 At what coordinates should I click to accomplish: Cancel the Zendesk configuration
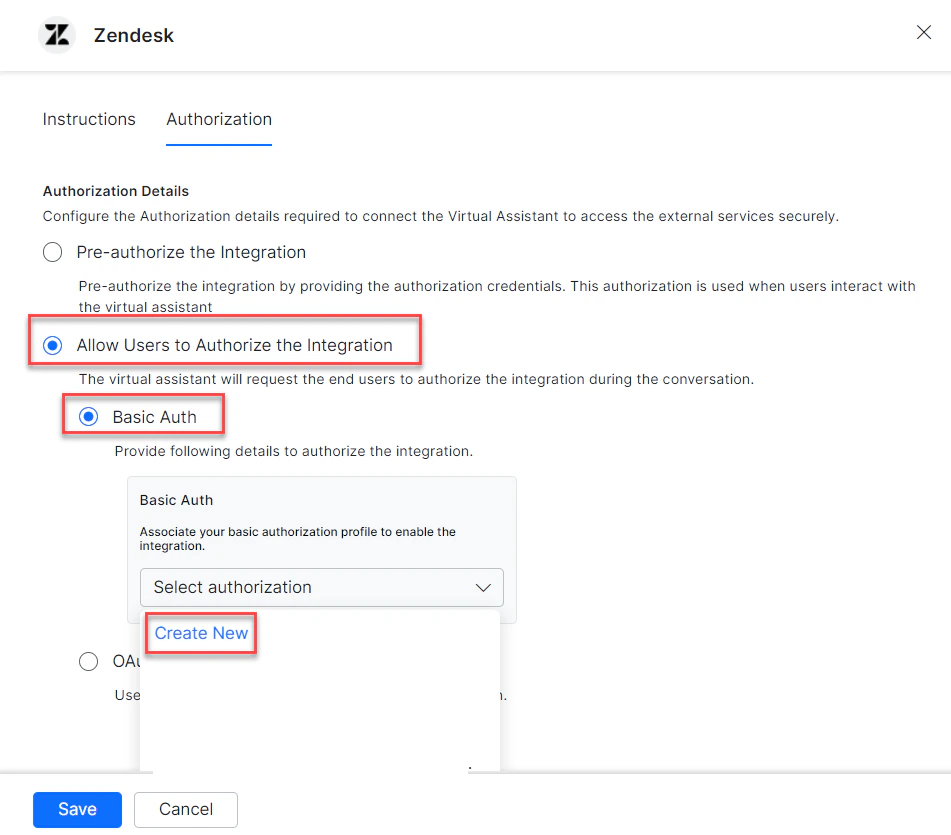pyautogui.click(x=185, y=810)
